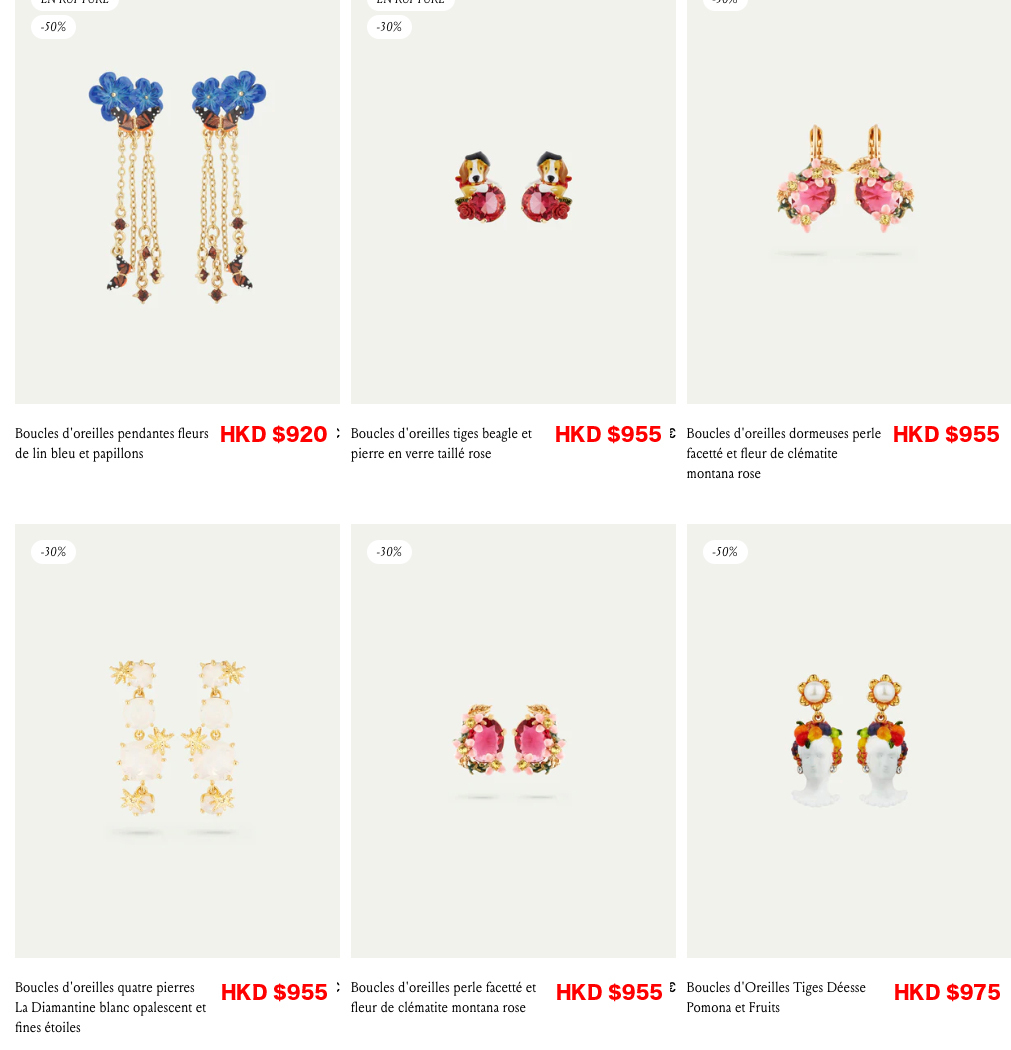The height and width of the screenshot is (1050, 1011).
Task: Click the -50% badge on blue flower earrings
Action: click(54, 27)
